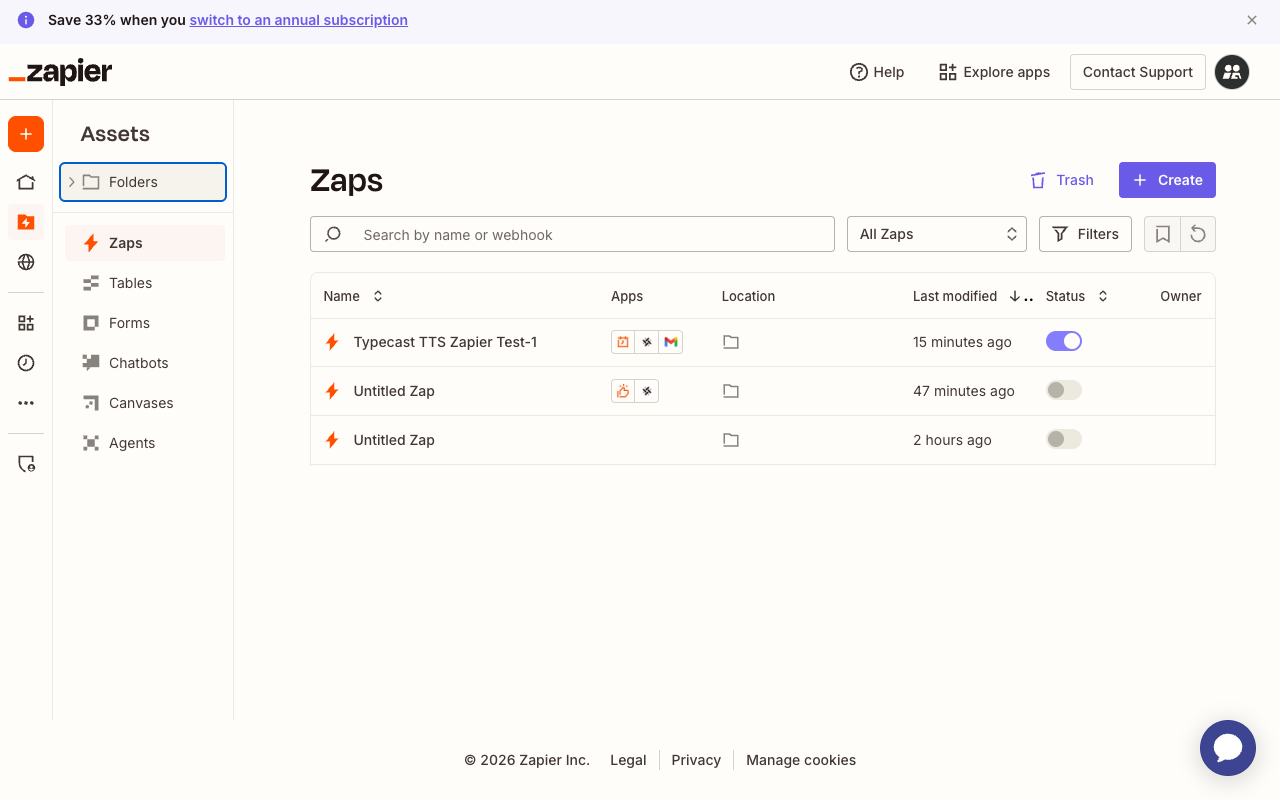Click the Gmail app icon in Typecast row

[x=671, y=342]
